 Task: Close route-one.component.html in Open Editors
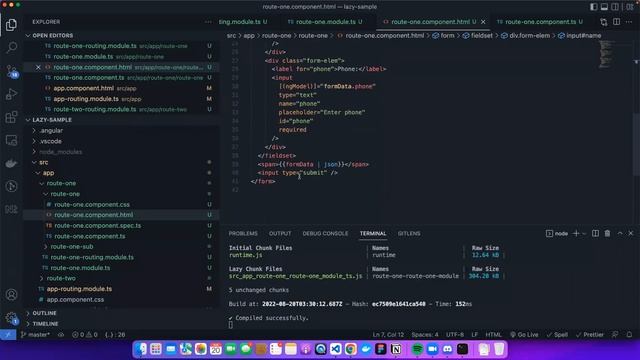point(38,67)
